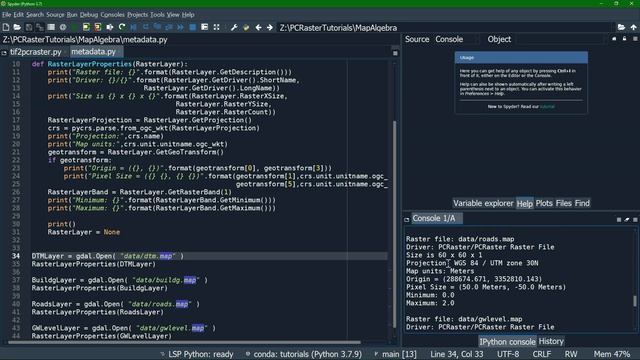Run the file with the green play icon
640x360 pixels.
pos(74,27)
